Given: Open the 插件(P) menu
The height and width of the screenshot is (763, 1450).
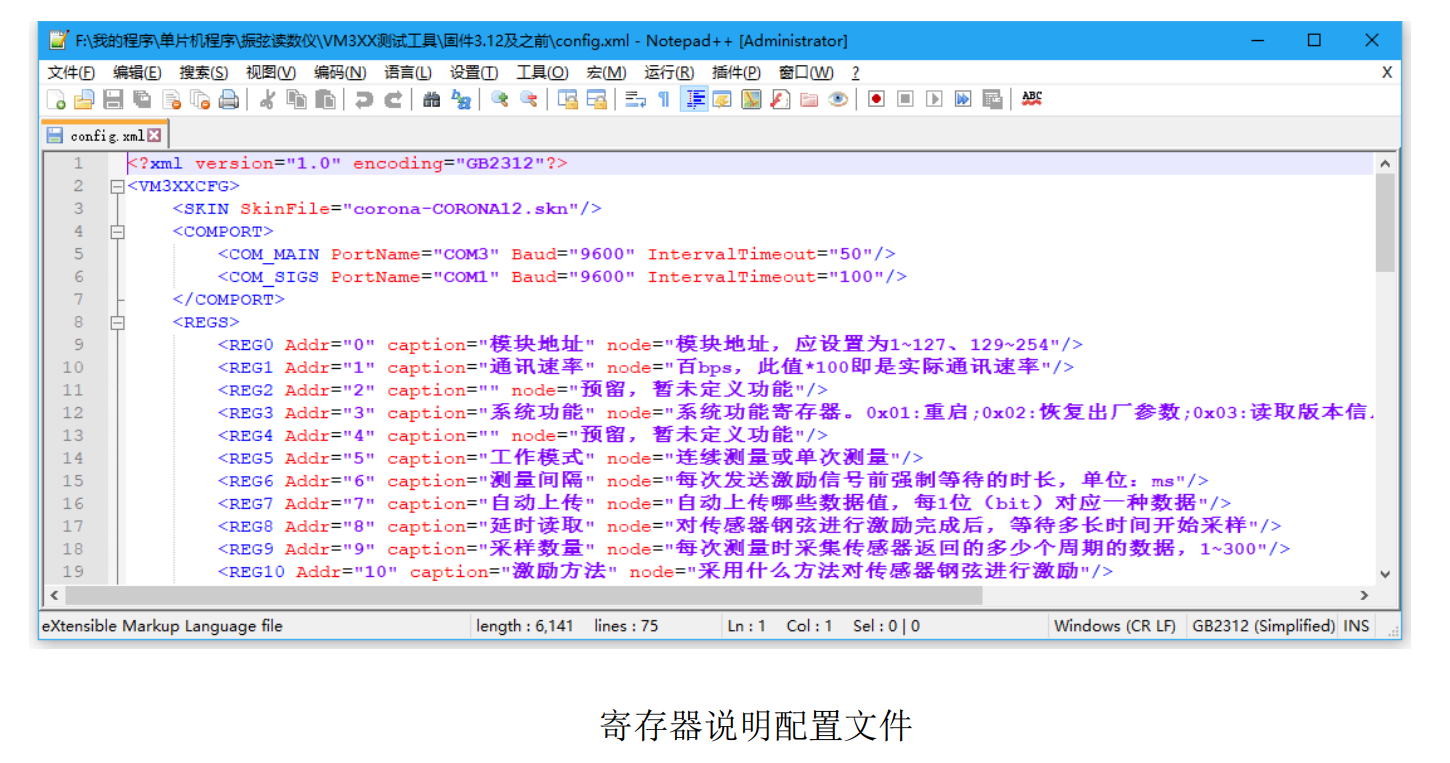Looking at the screenshot, I should 736,72.
